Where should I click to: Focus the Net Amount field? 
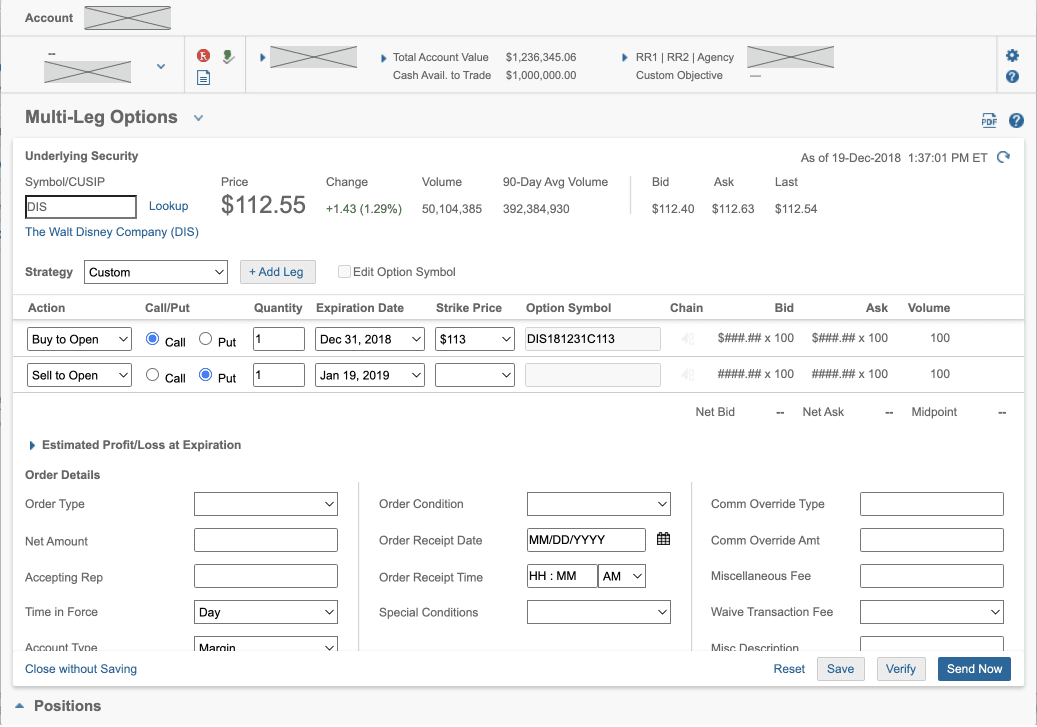pos(266,540)
